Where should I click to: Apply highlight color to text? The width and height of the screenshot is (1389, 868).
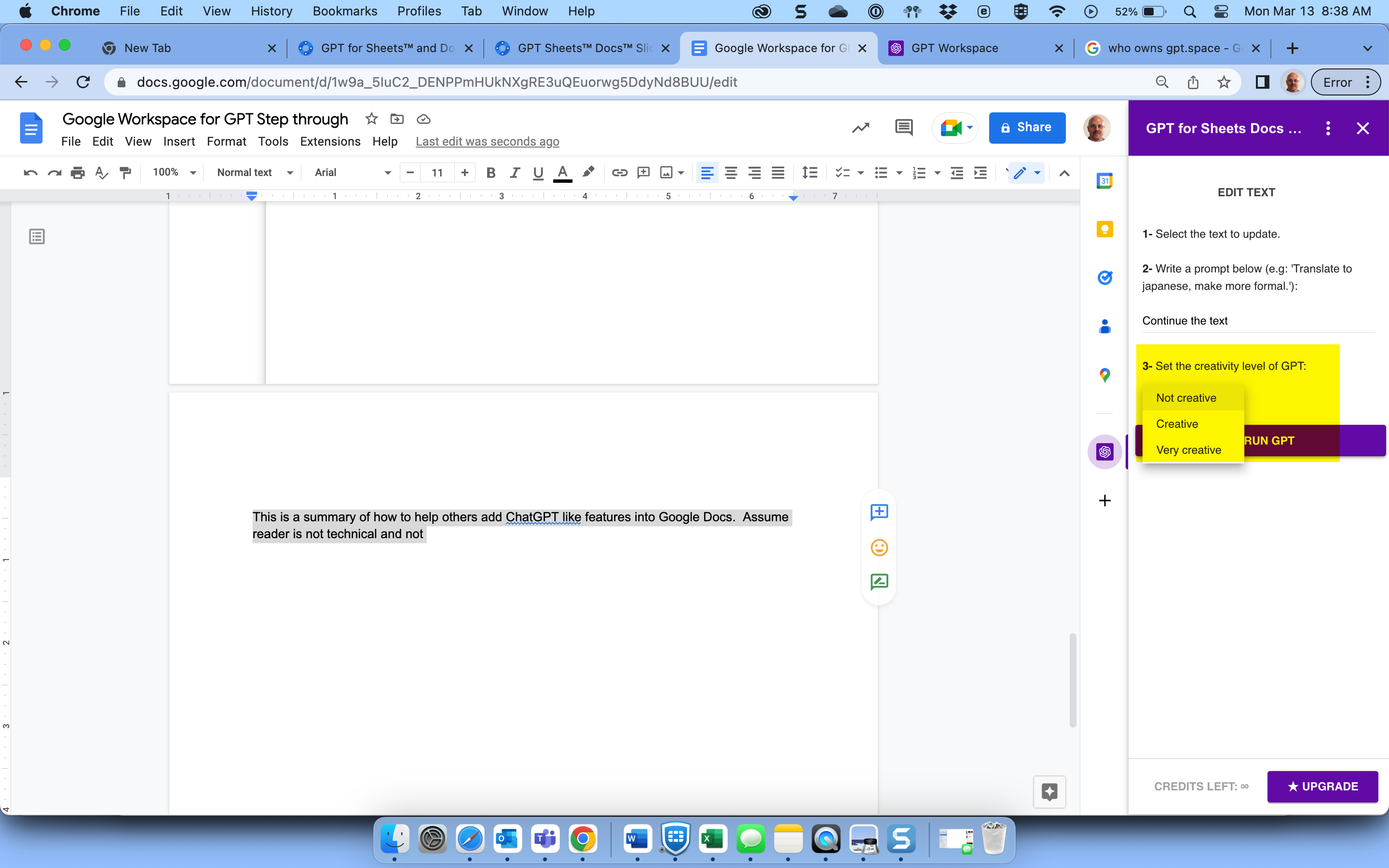[588, 172]
